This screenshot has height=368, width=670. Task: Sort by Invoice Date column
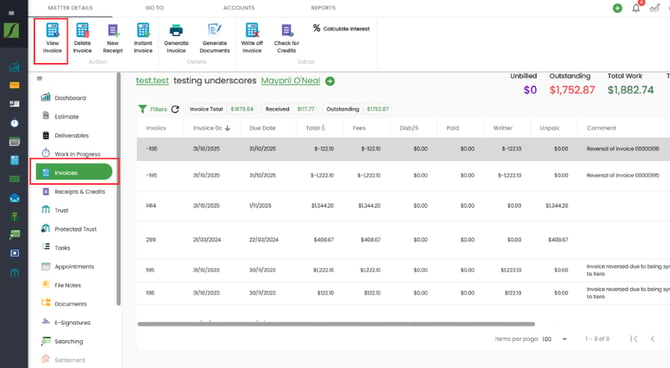(211, 128)
